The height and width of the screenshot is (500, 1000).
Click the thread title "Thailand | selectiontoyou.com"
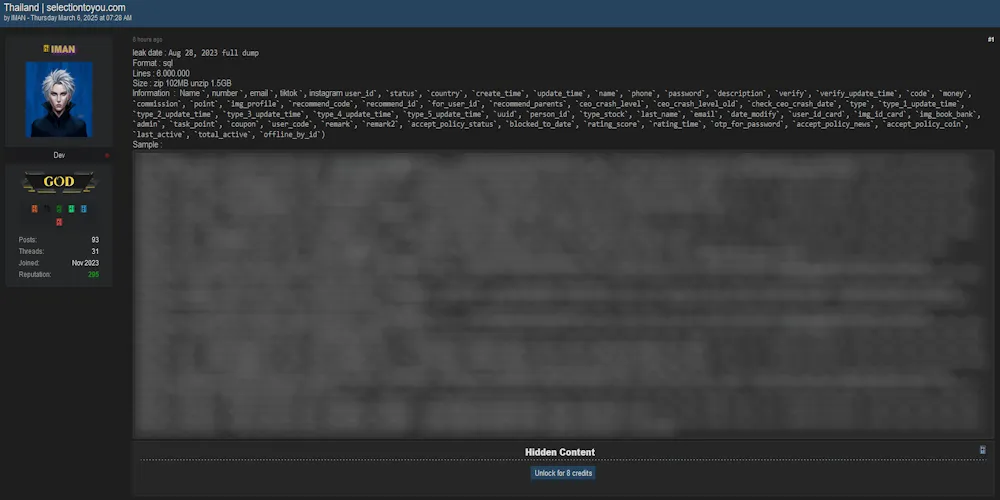pos(64,8)
